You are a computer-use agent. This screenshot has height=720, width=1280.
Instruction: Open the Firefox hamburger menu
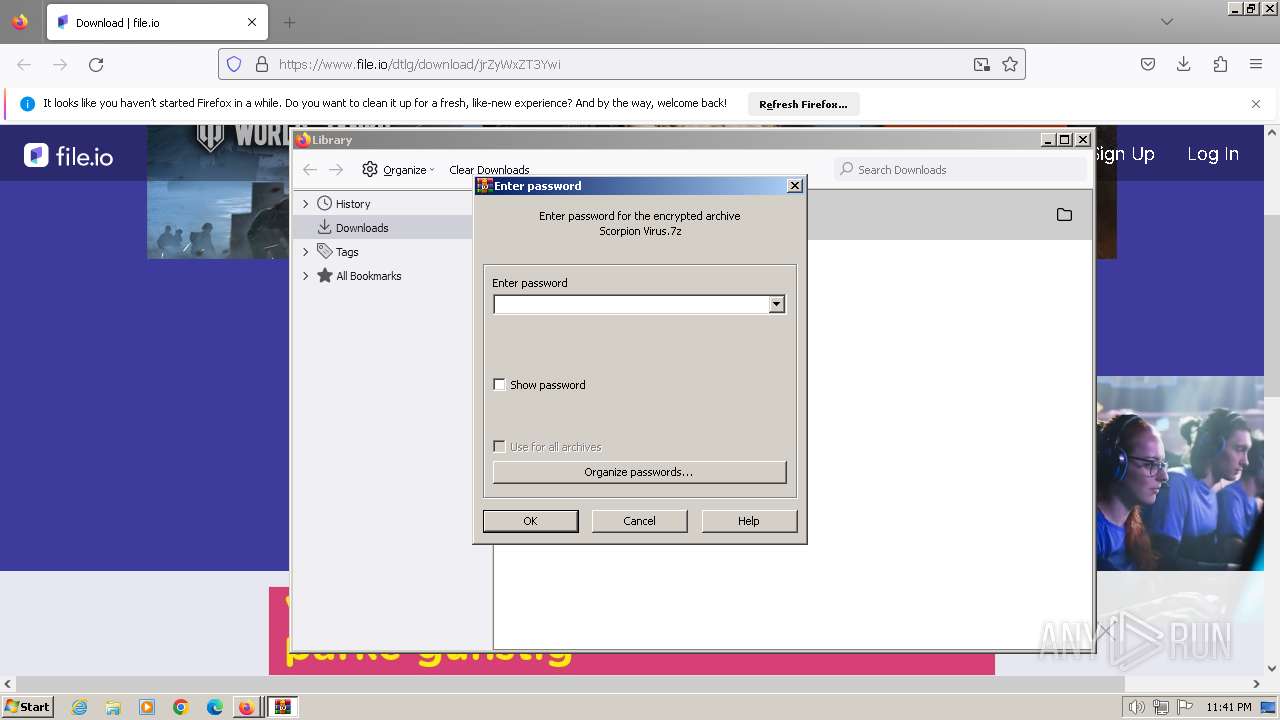pos(1256,64)
